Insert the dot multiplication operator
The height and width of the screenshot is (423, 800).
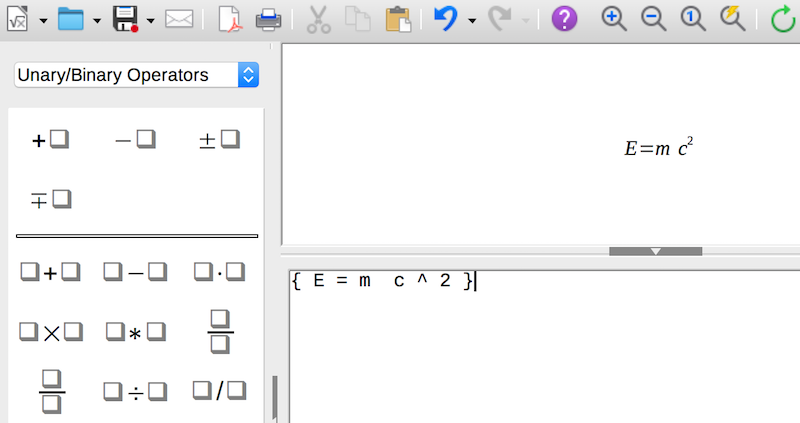(219, 272)
